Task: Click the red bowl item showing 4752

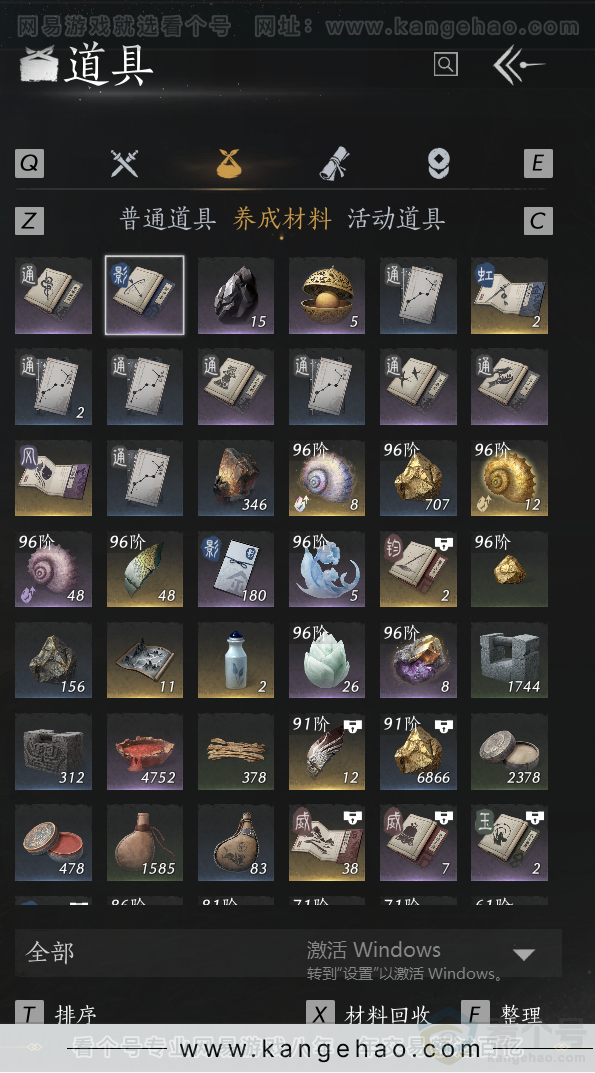Action: point(144,751)
